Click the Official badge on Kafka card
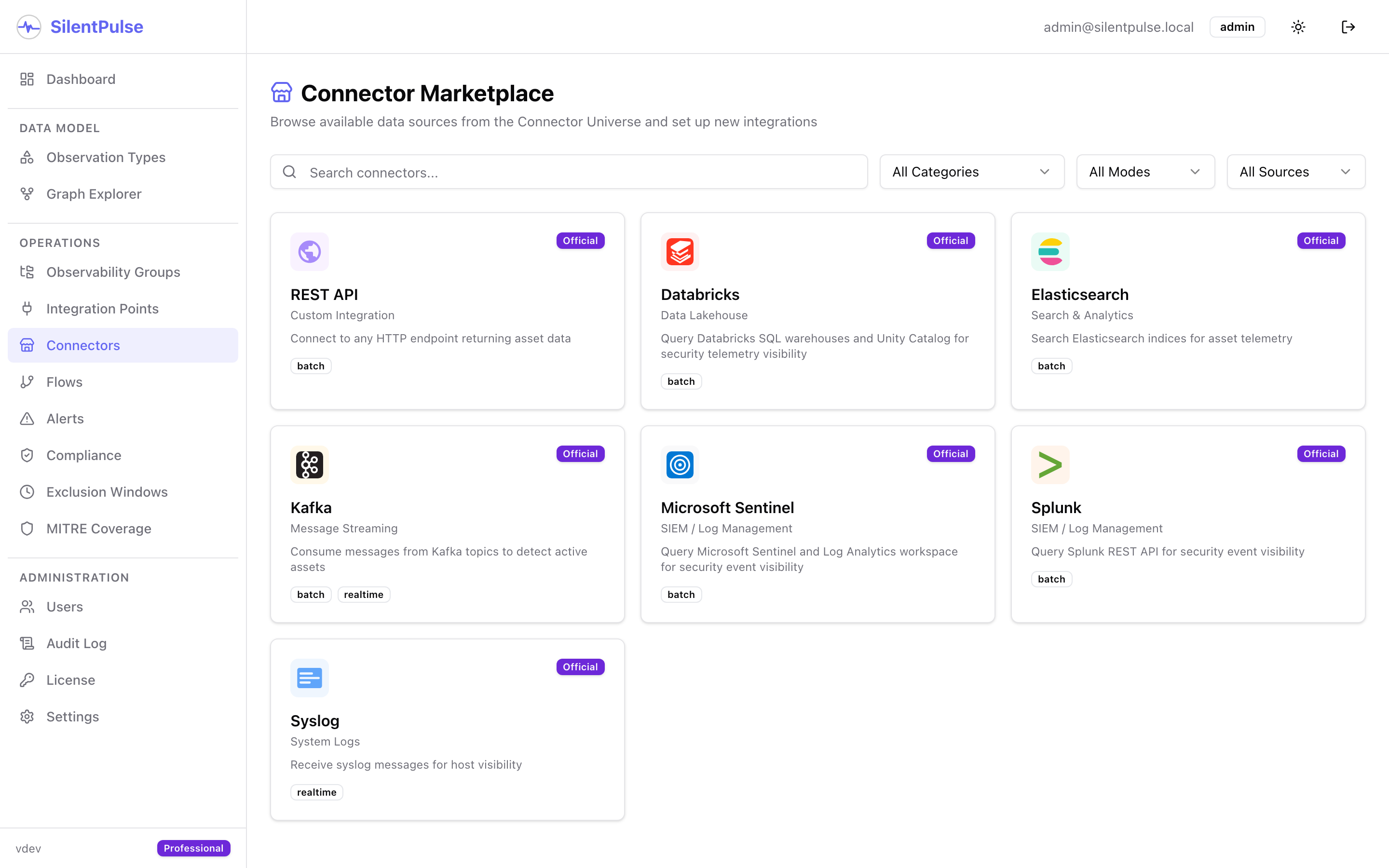This screenshot has width=1389, height=868. tap(580, 453)
